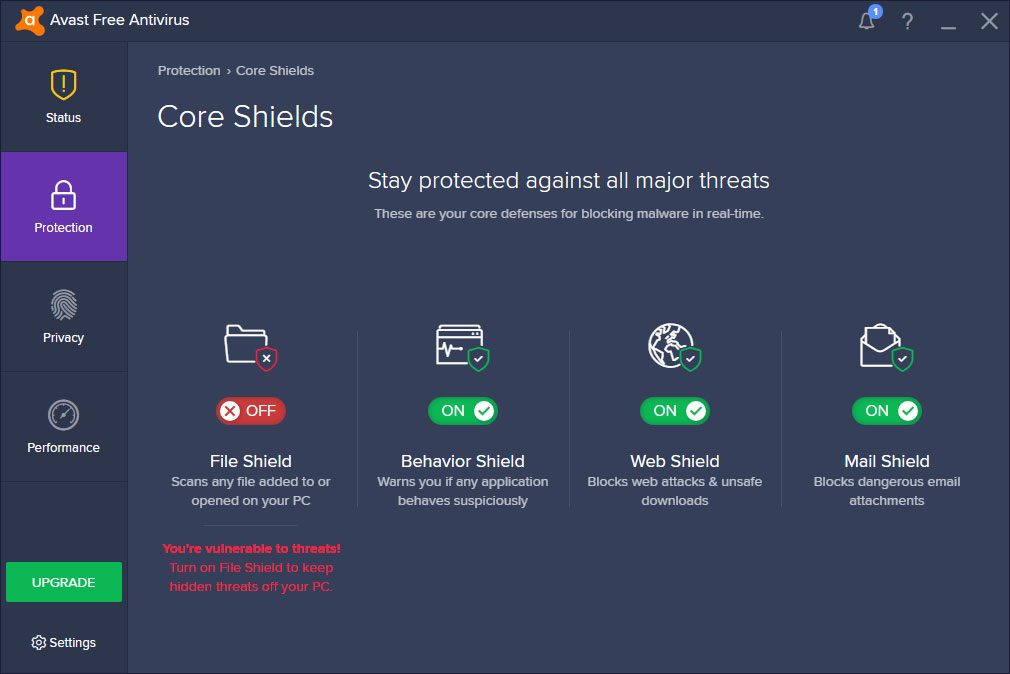Turn on the File Shield toggle
The image size is (1010, 674).
[250, 411]
